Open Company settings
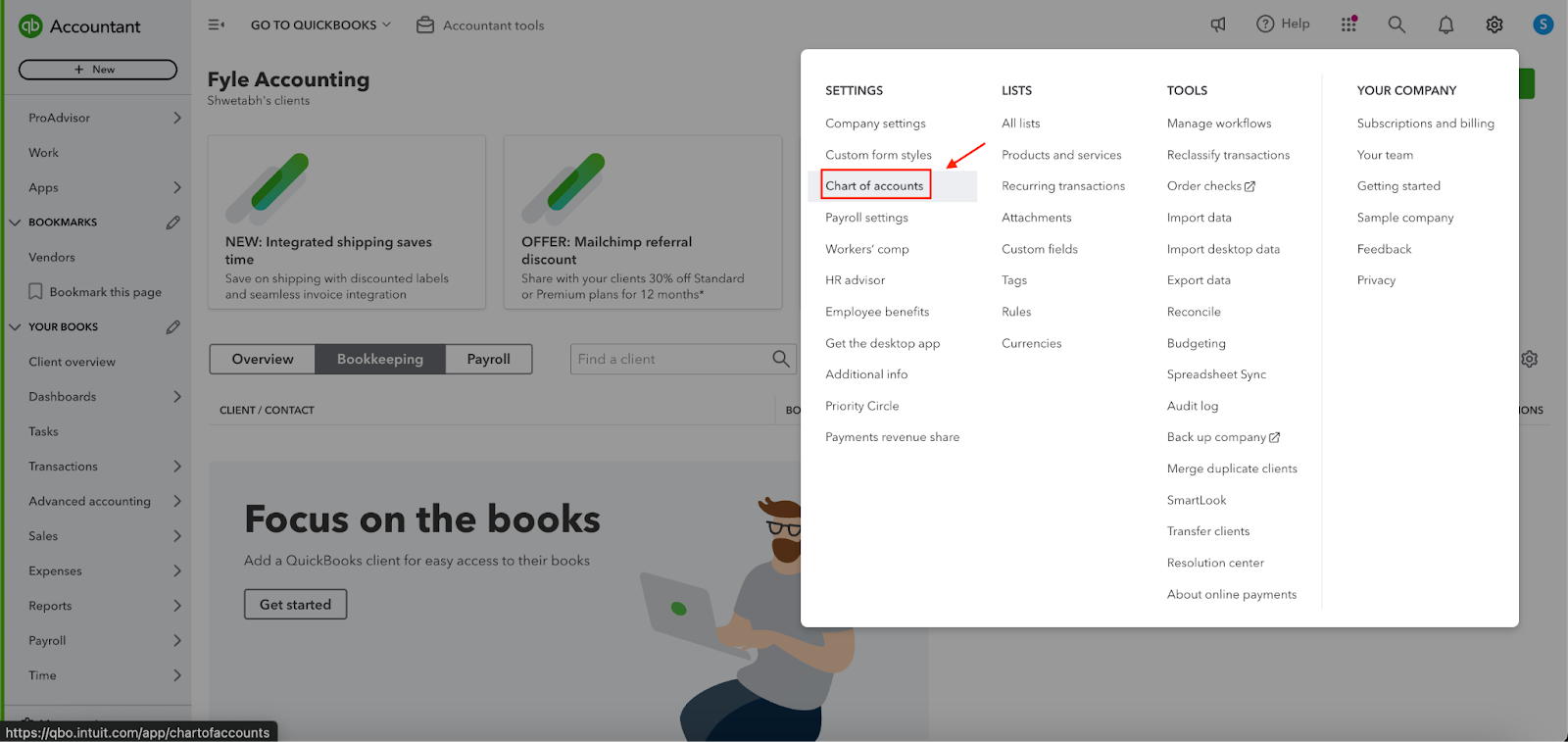 pyautogui.click(x=875, y=124)
